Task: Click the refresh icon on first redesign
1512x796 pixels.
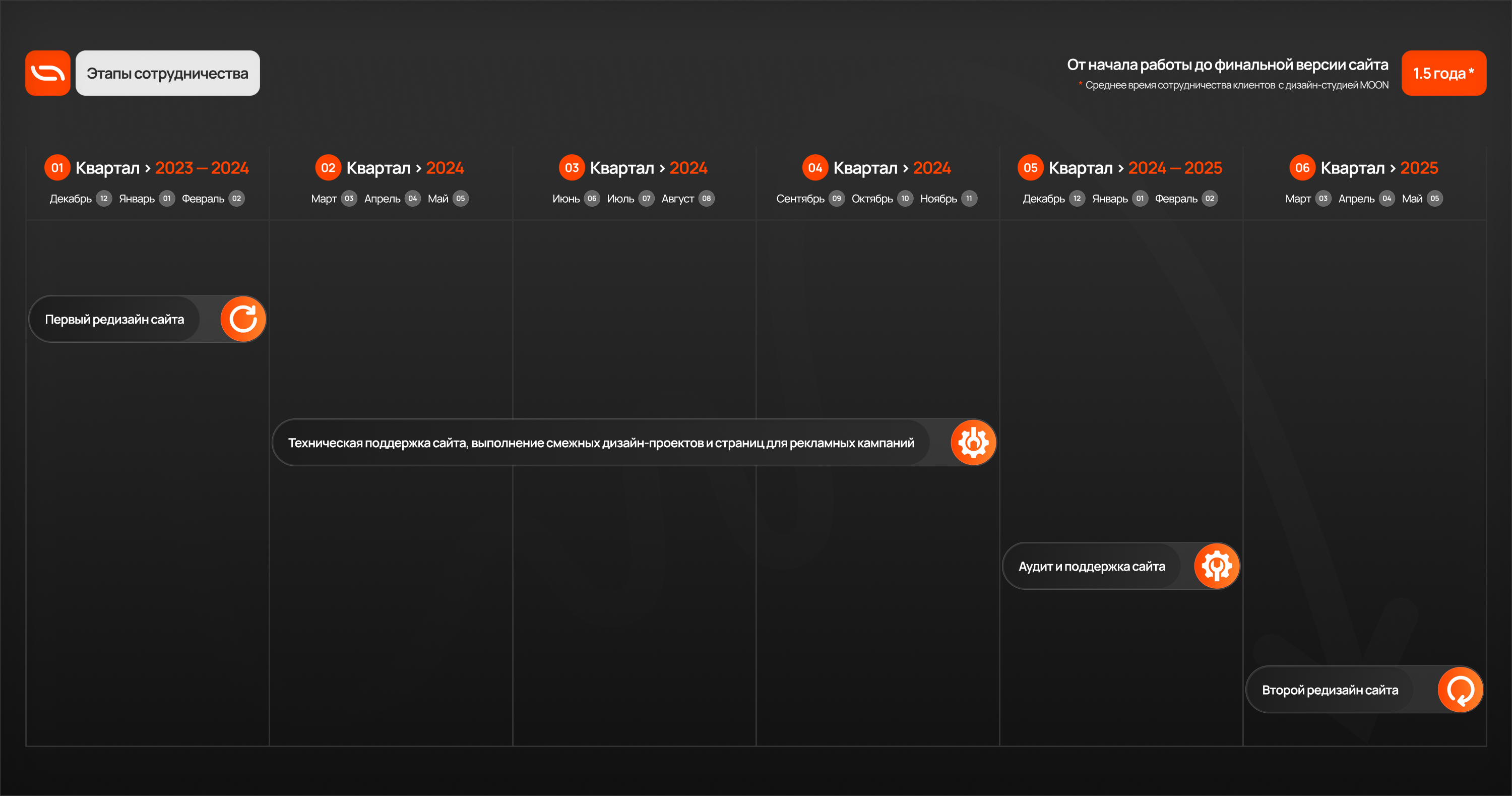Action: pyautogui.click(x=243, y=319)
